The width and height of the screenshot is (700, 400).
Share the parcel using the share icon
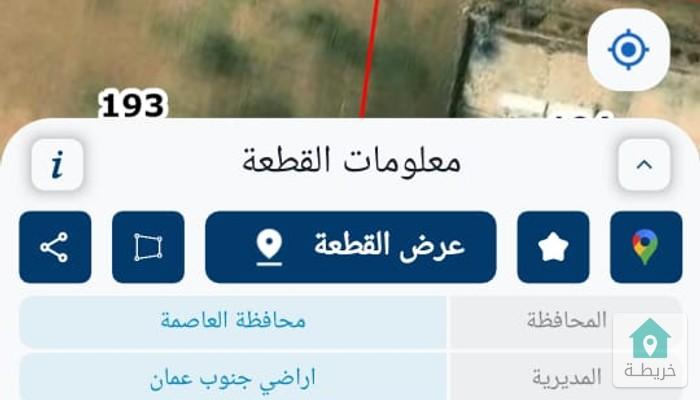click(x=55, y=247)
